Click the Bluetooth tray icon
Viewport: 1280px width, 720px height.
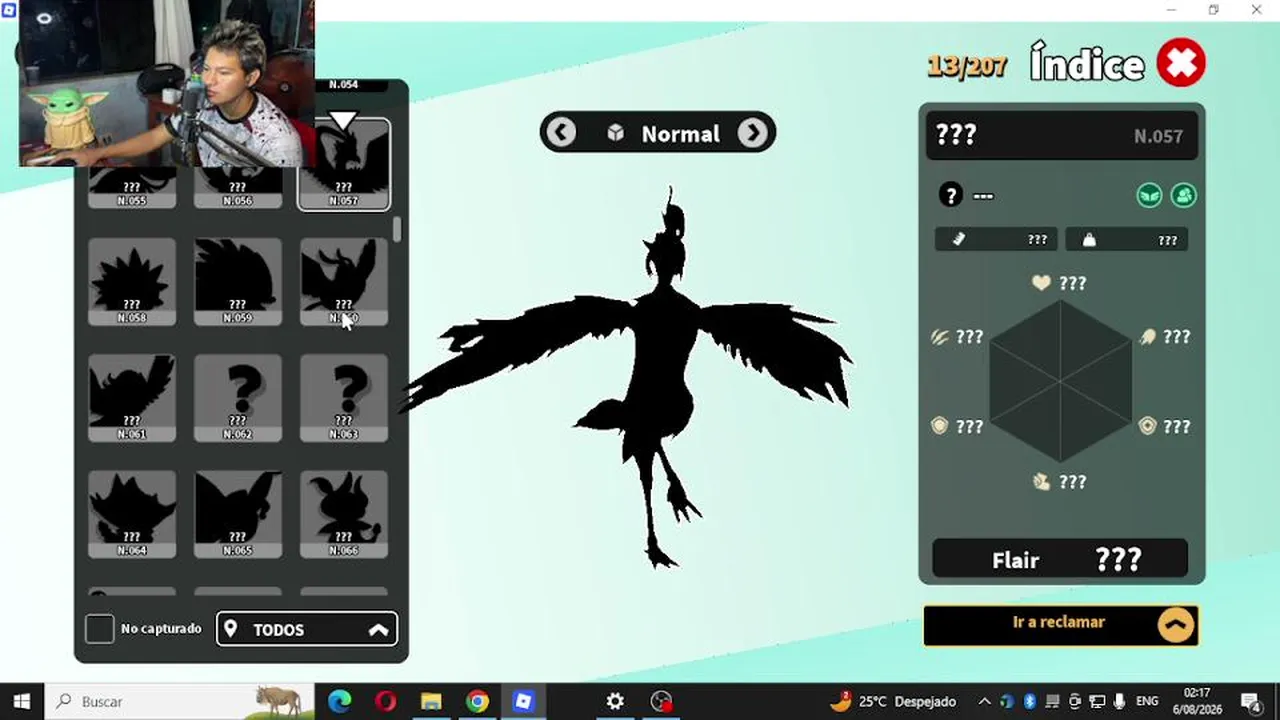[1030, 701]
